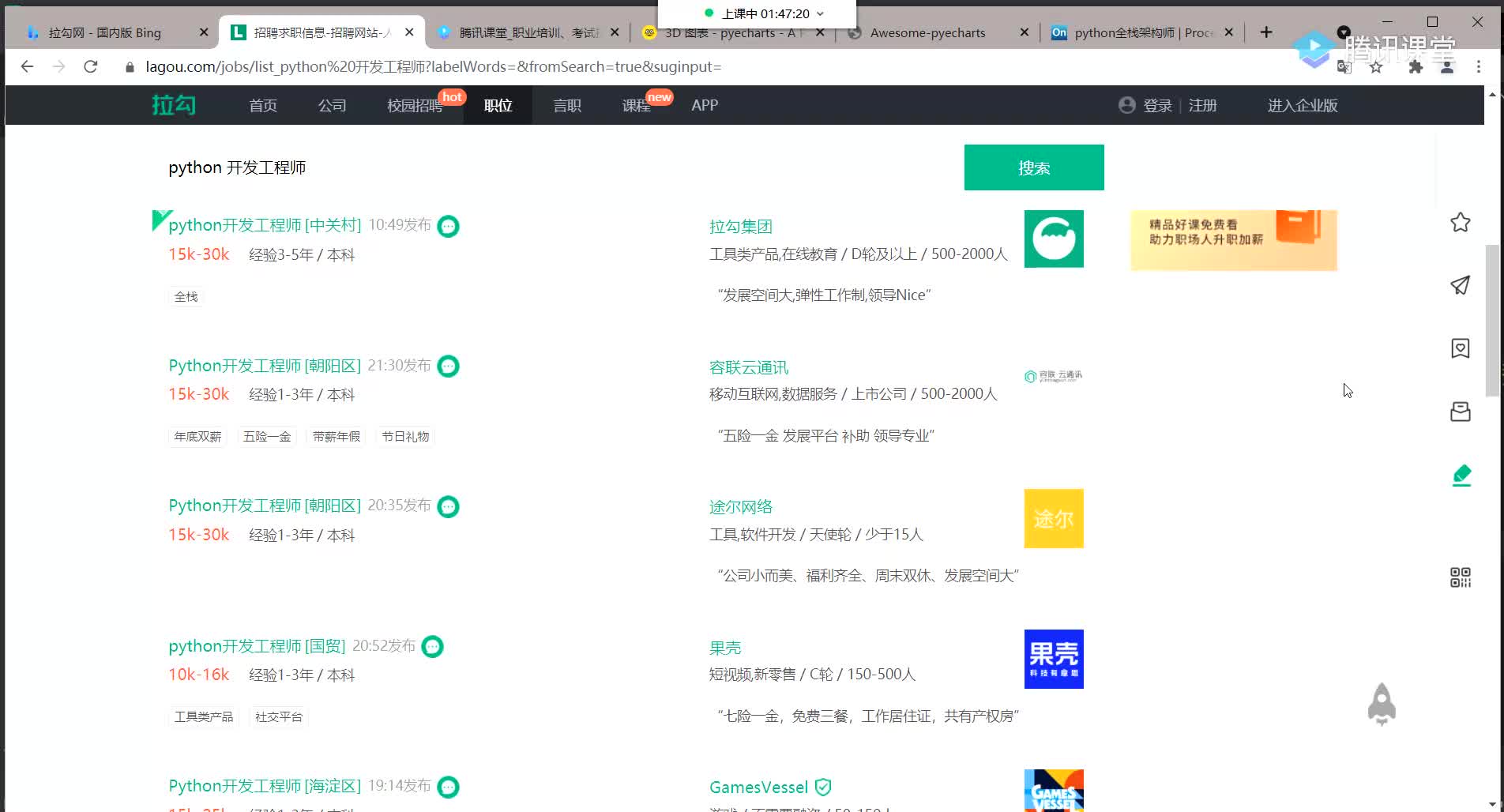1504x812 pixels.
Task: Open 途尔网络 company link
Action: pos(741,507)
